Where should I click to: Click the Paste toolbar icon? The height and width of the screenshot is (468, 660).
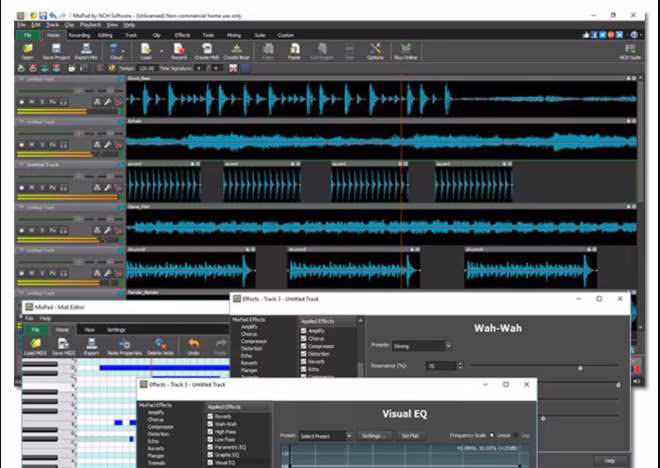click(x=294, y=51)
